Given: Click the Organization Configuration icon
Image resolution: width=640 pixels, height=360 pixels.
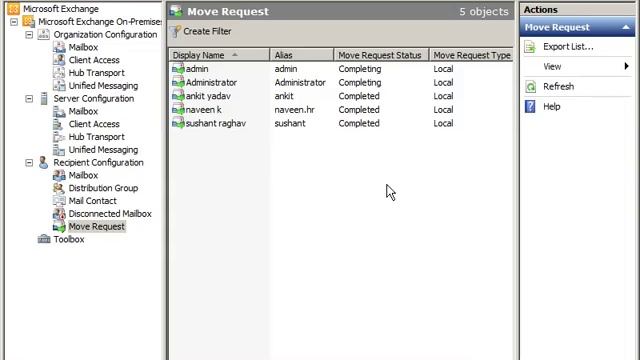Looking at the screenshot, I should pos(44,34).
